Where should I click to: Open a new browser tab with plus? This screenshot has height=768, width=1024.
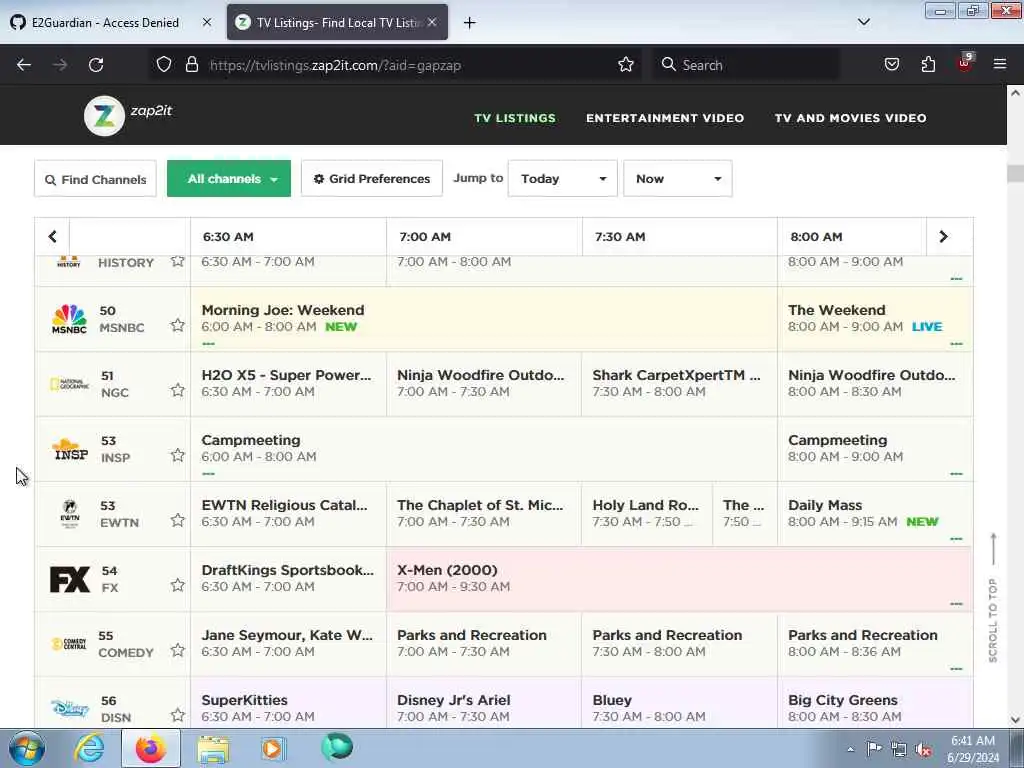[470, 23]
